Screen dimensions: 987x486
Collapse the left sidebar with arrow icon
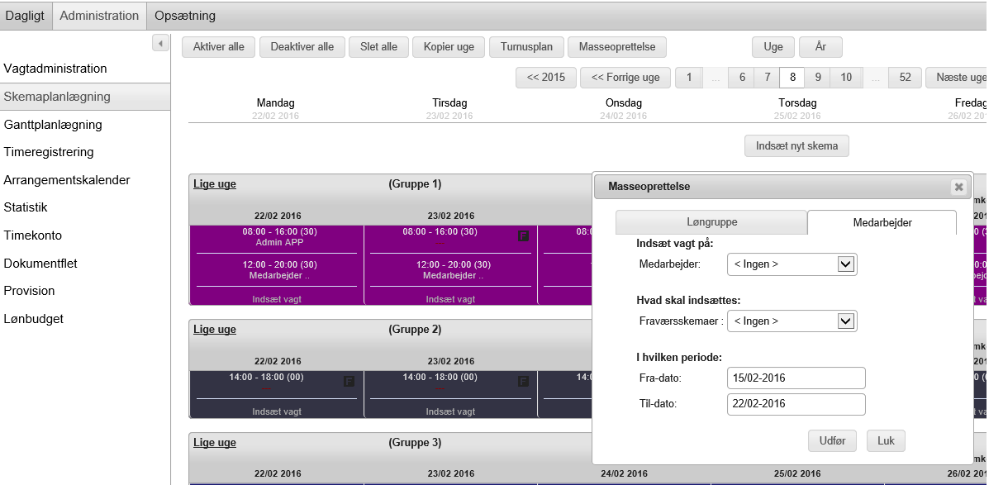159,44
